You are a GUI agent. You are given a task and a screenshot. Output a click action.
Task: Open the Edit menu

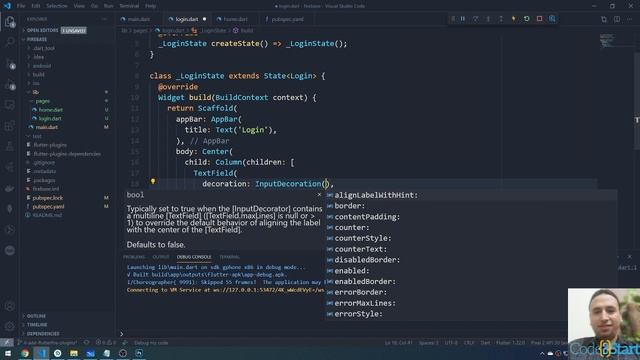[36, 6]
